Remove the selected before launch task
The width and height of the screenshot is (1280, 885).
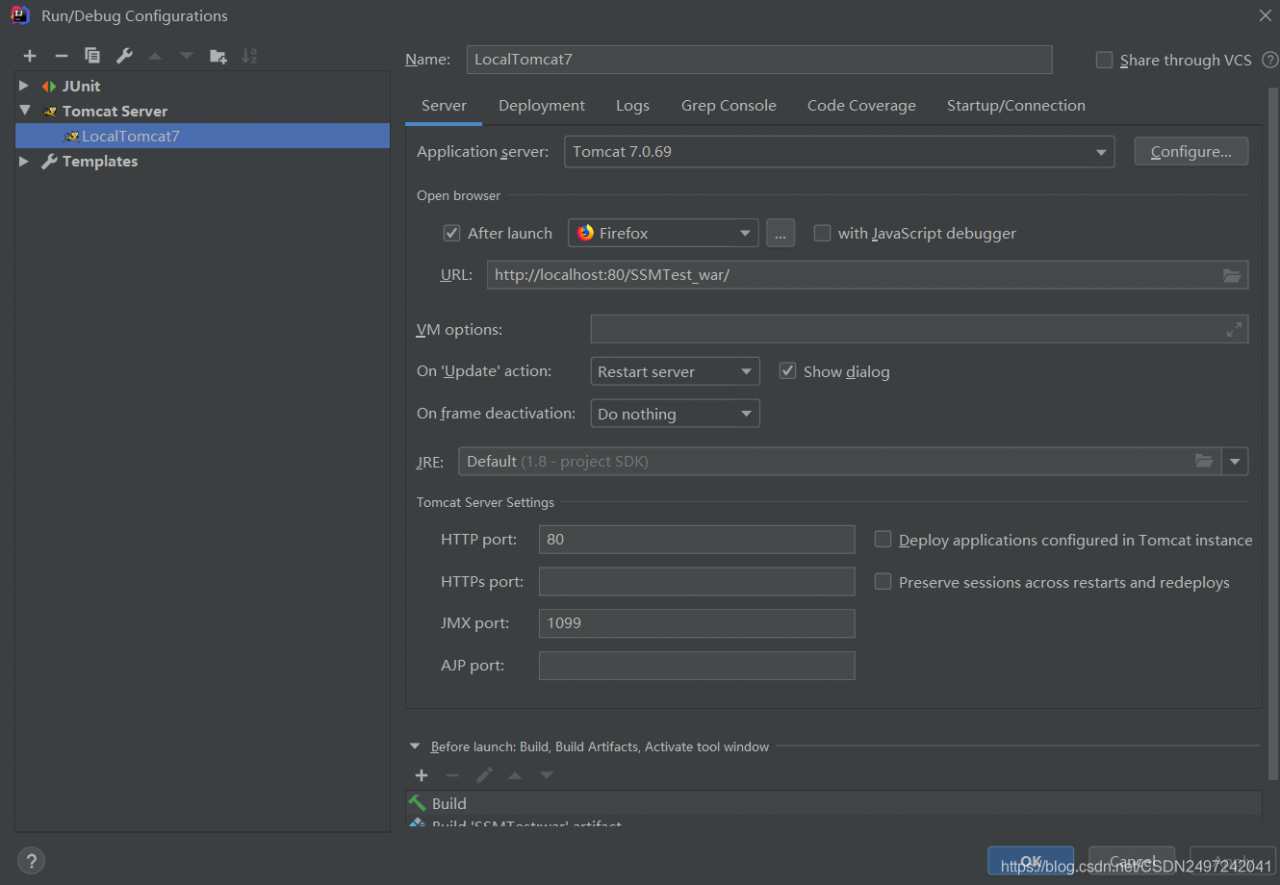pos(452,775)
